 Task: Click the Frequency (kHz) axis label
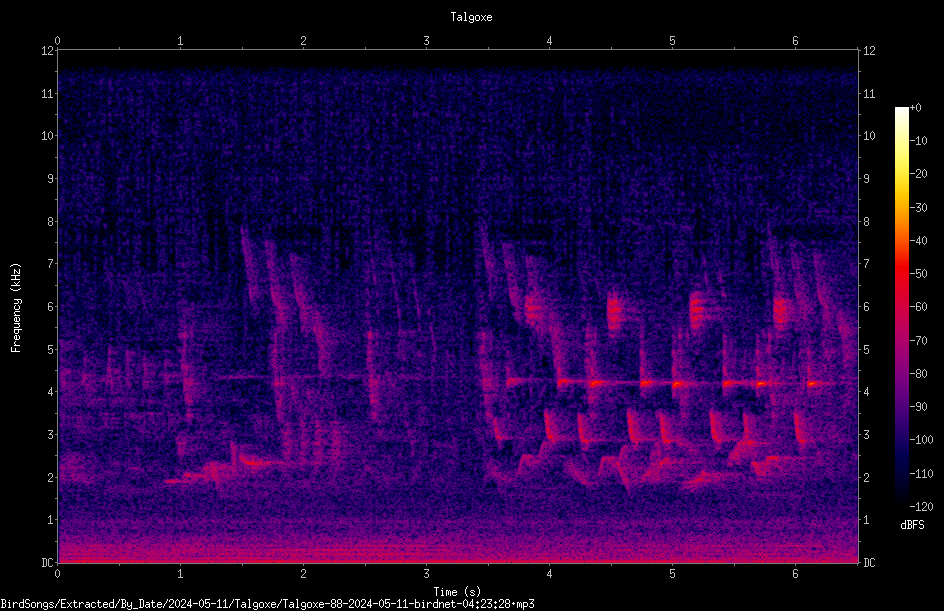[16, 308]
